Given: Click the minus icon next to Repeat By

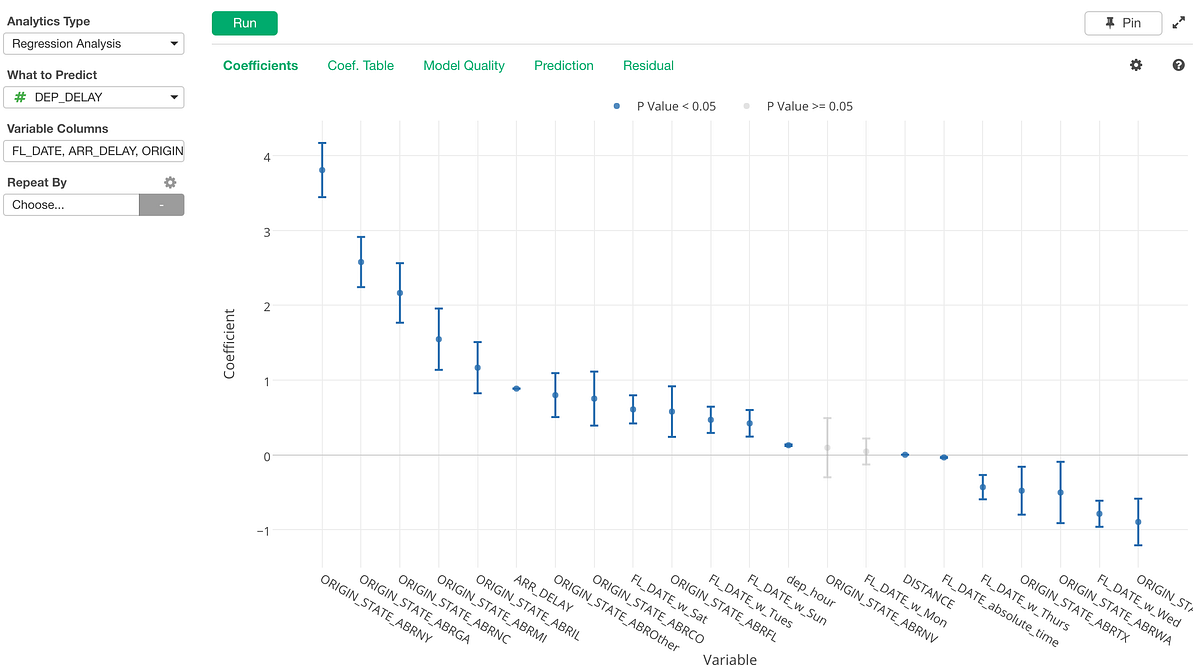Looking at the screenshot, I should pyautogui.click(x=161, y=204).
